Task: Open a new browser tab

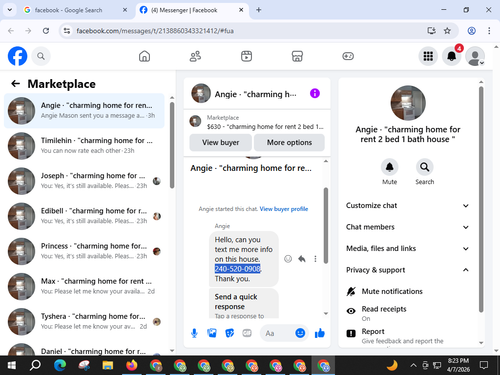Action: click(259, 10)
